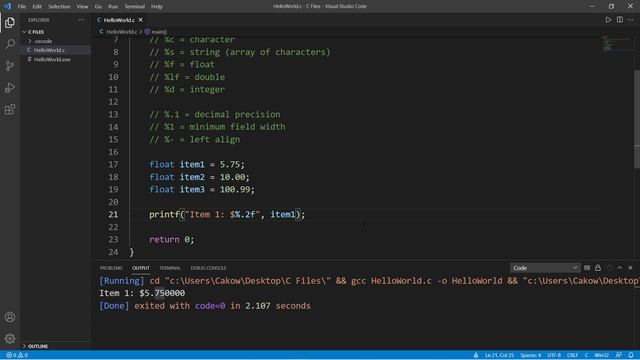Open the Explorer view in activity bar
The height and width of the screenshot is (360, 640).
point(10,22)
